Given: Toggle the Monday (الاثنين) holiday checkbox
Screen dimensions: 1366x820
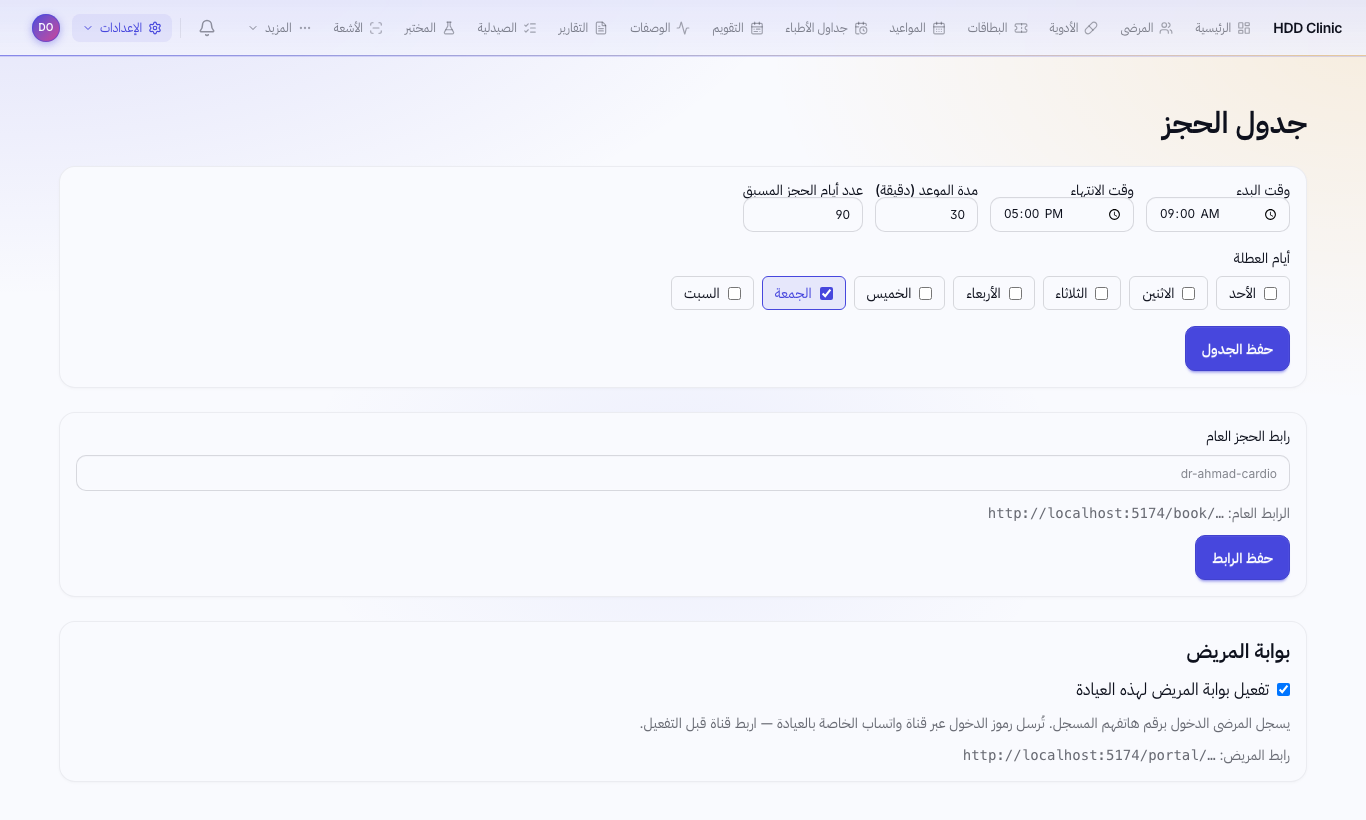Looking at the screenshot, I should coord(1189,293).
